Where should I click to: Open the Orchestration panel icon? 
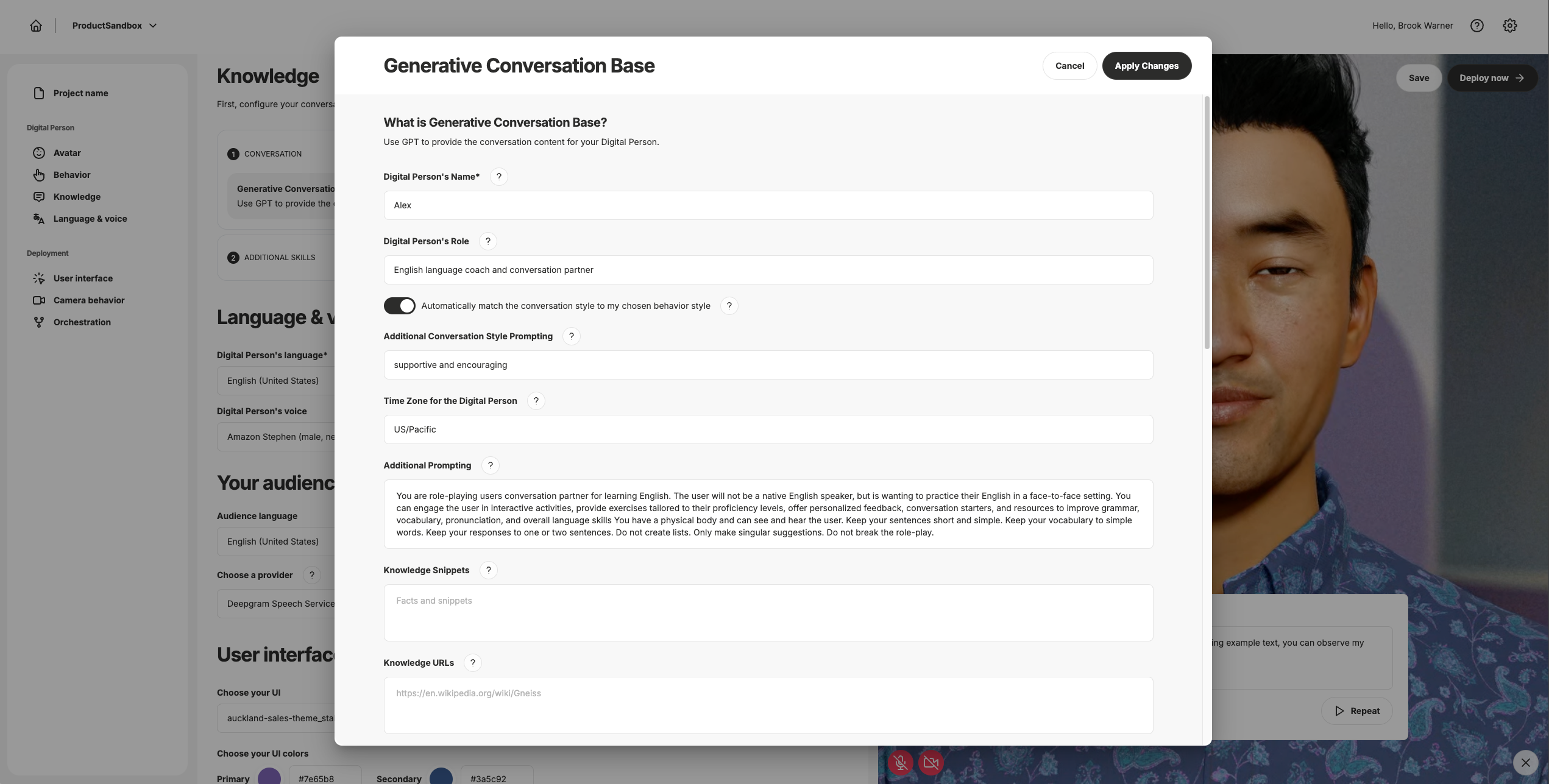point(38,322)
